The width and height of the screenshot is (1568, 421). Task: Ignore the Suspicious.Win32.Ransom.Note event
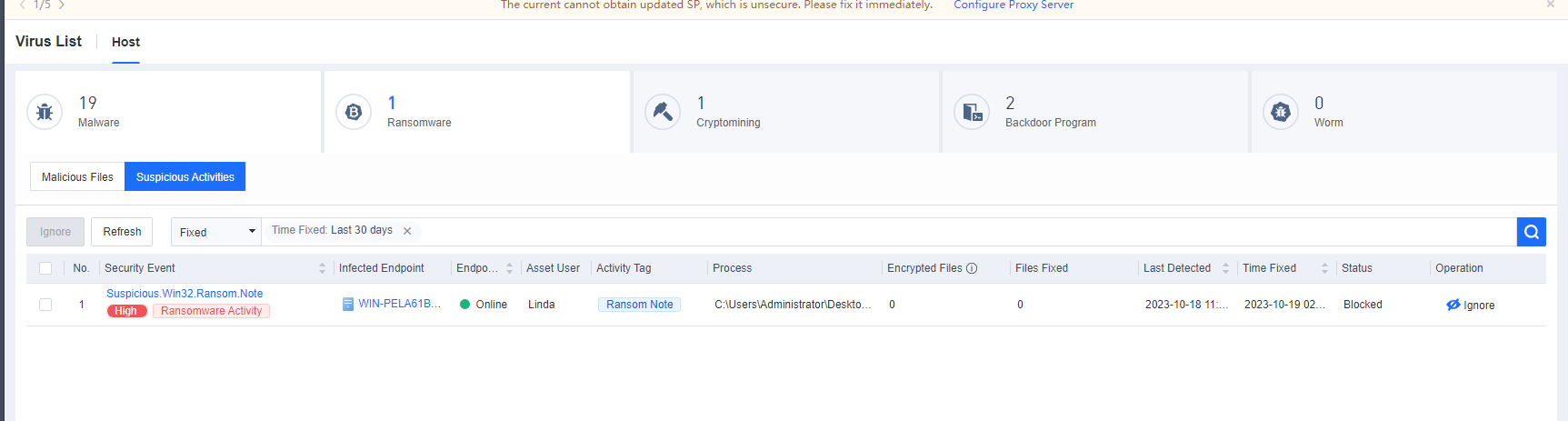1470,306
